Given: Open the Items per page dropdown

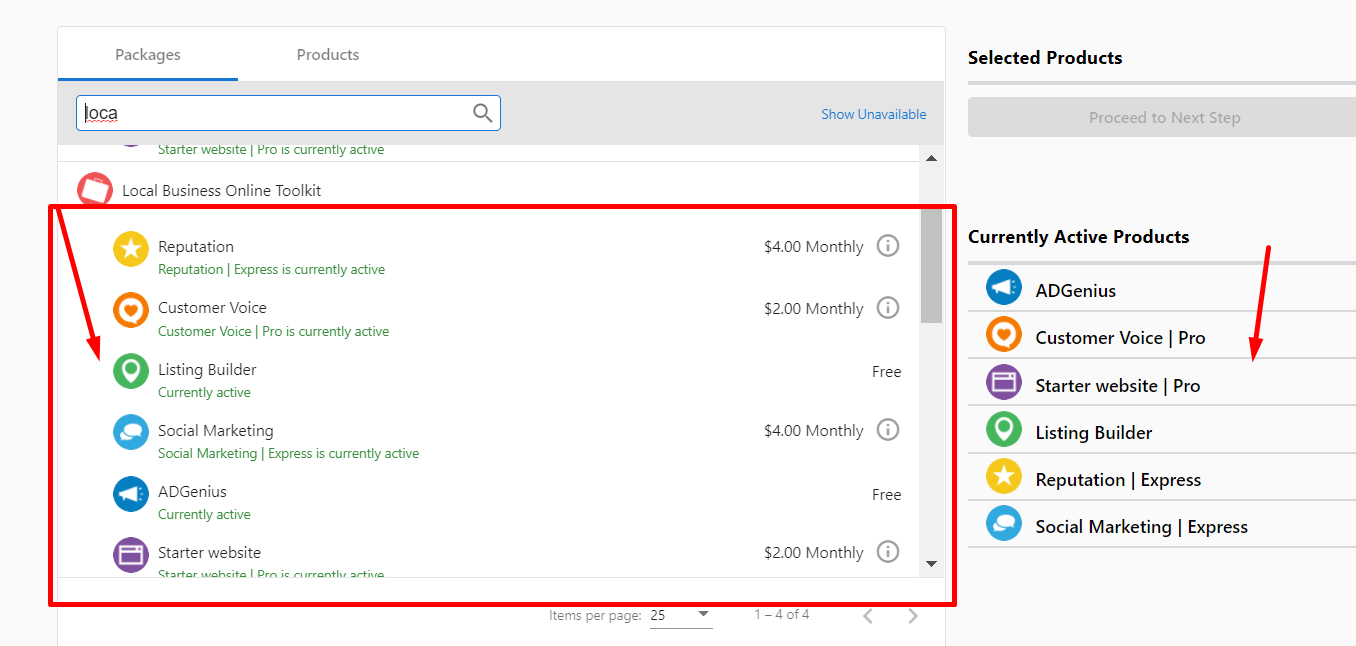Looking at the screenshot, I should click(x=680, y=615).
